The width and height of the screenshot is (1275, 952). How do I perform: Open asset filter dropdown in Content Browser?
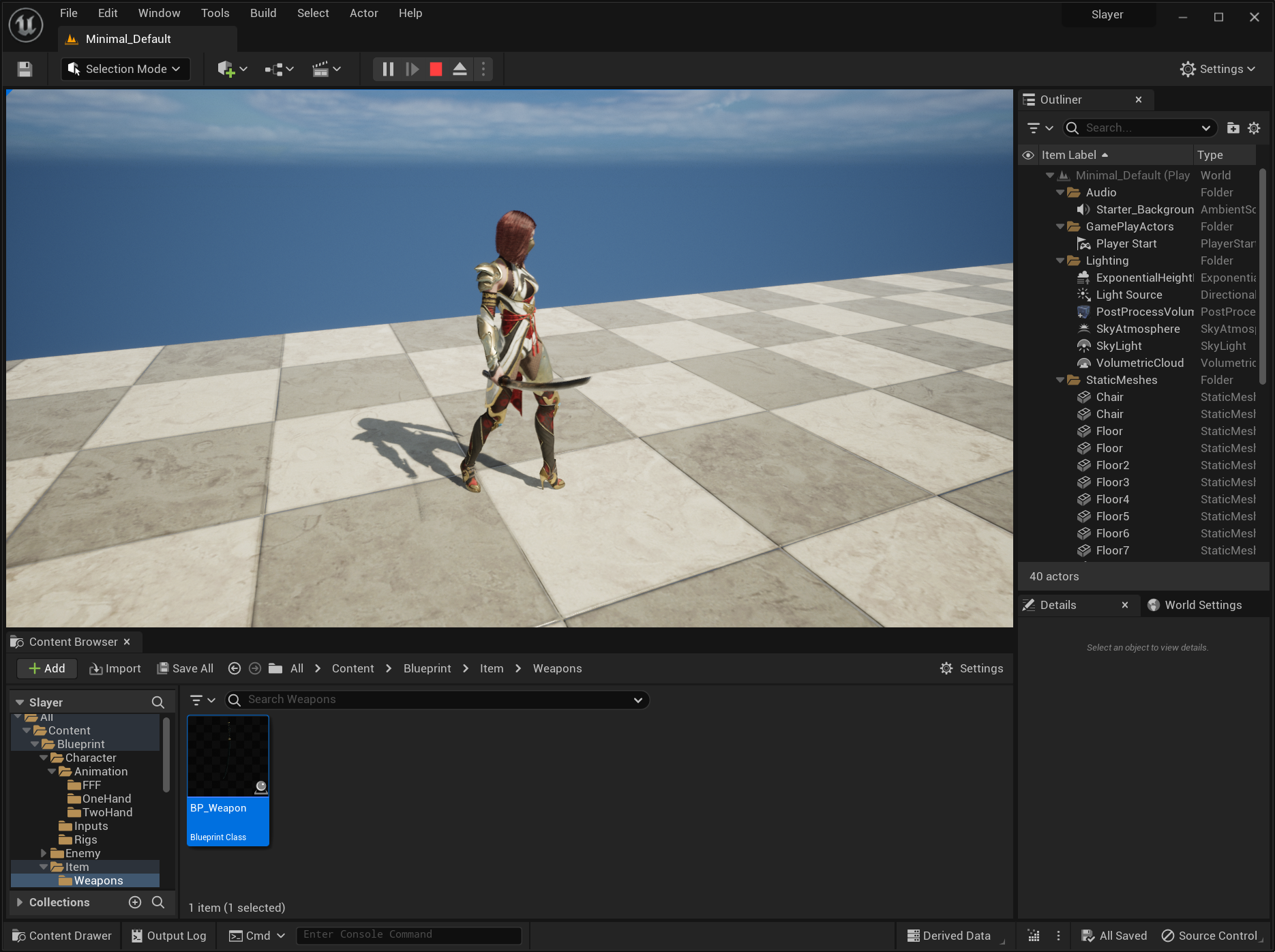pyautogui.click(x=202, y=700)
